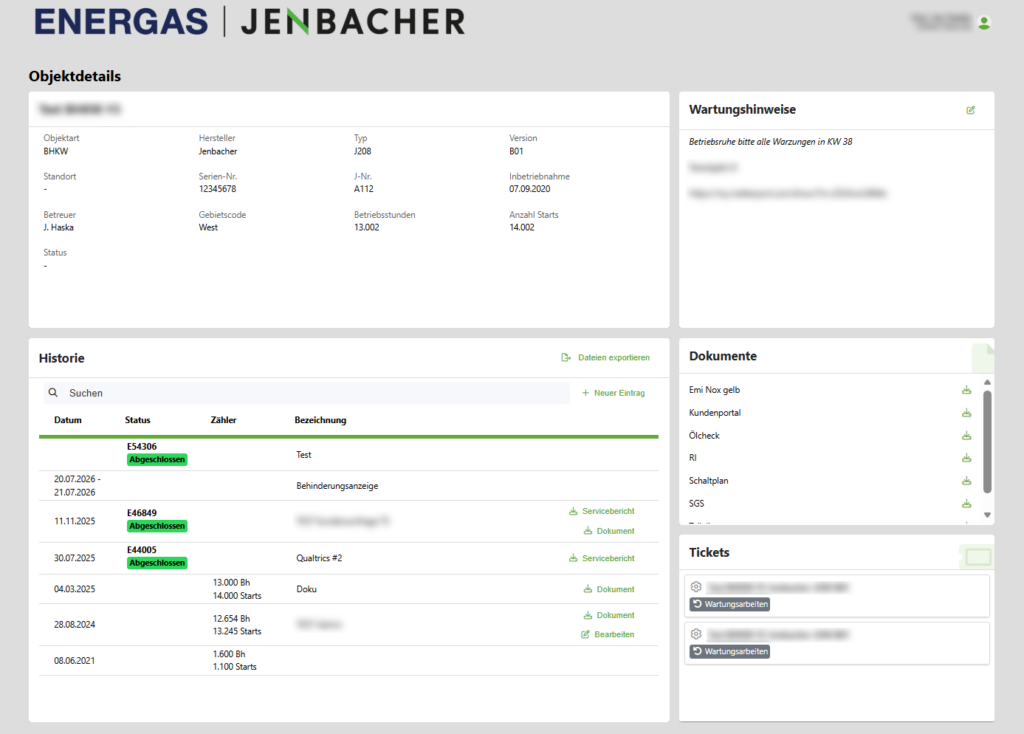Download the Schaltplan document
The height and width of the screenshot is (734, 1024).
(967, 481)
